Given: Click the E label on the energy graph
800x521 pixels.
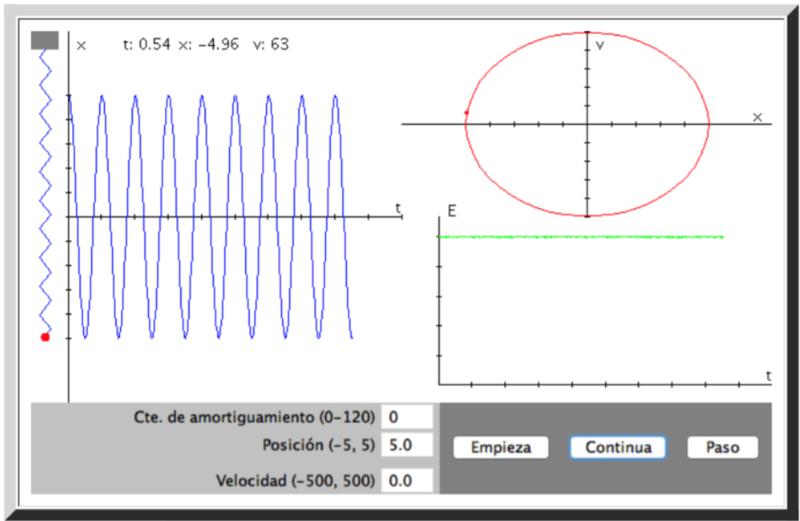Looking at the screenshot, I should pyautogui.click(x=452, y=211).
